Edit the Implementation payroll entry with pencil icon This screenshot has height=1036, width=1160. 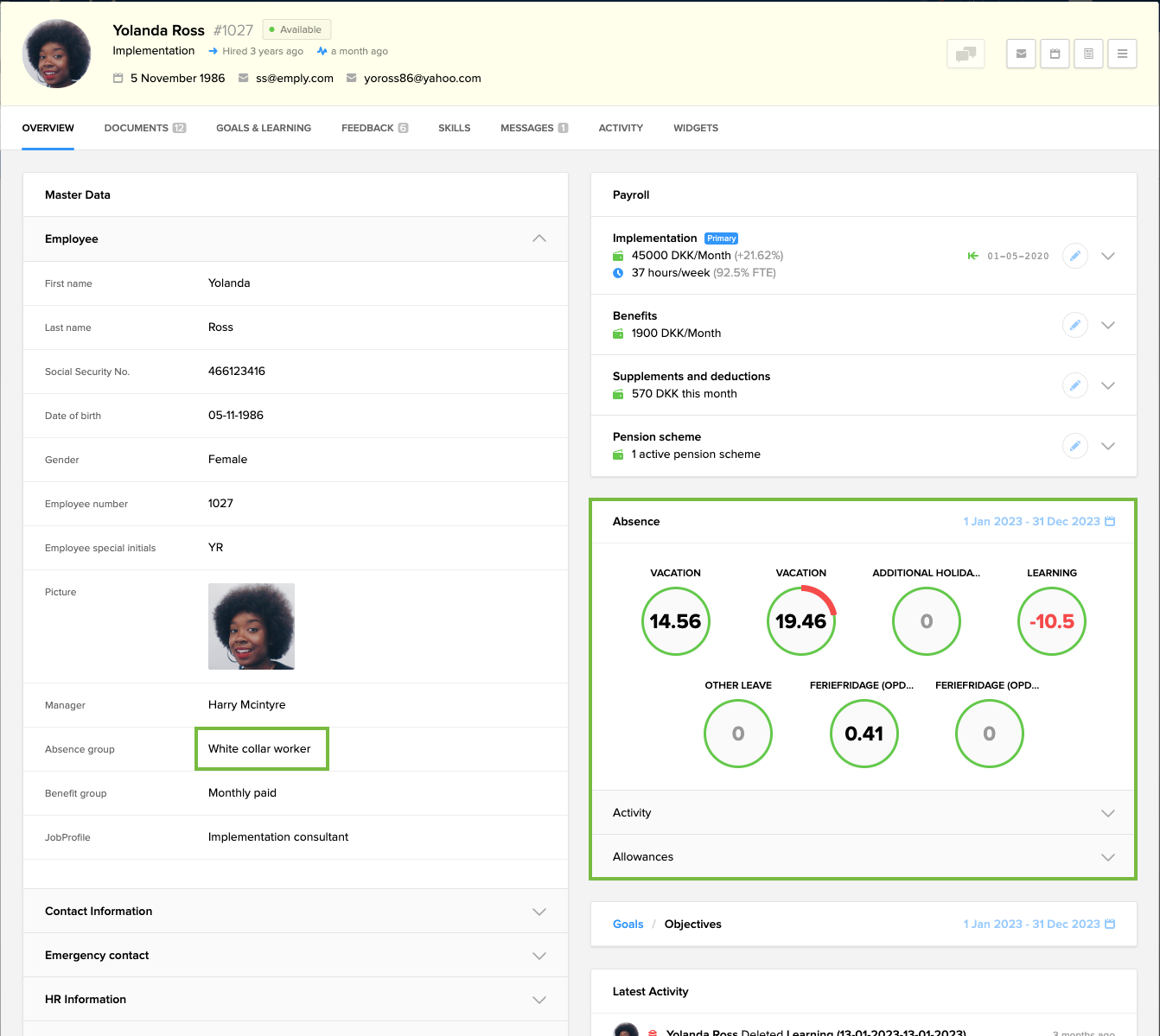1074,256
